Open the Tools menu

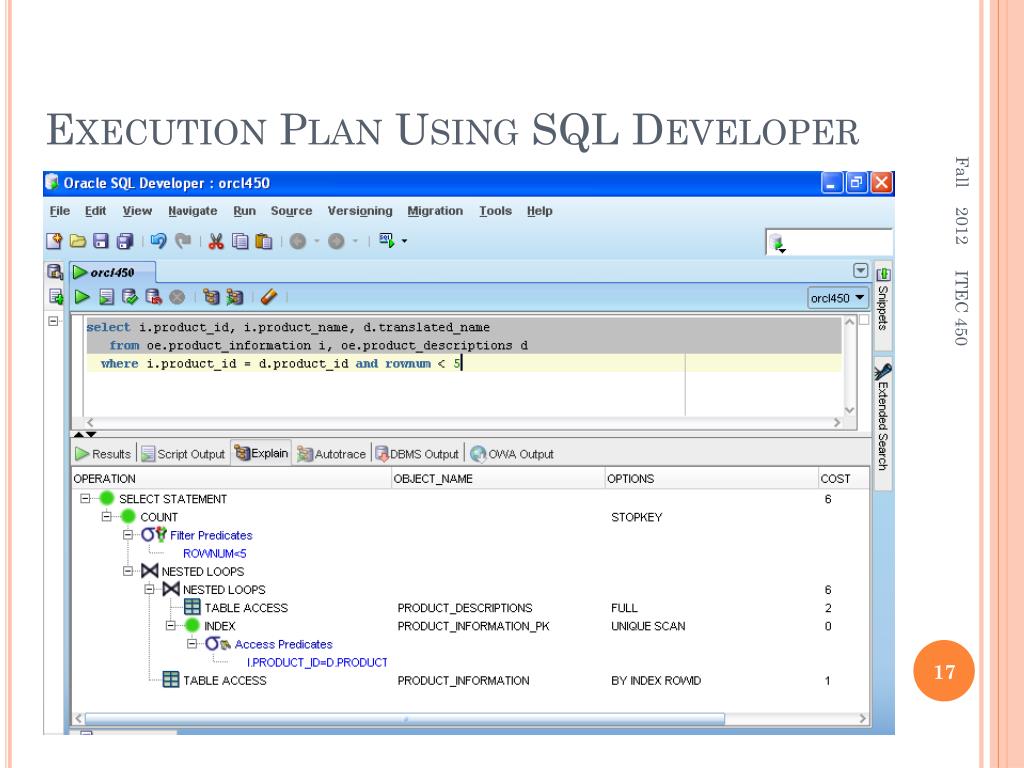[495, 211]
